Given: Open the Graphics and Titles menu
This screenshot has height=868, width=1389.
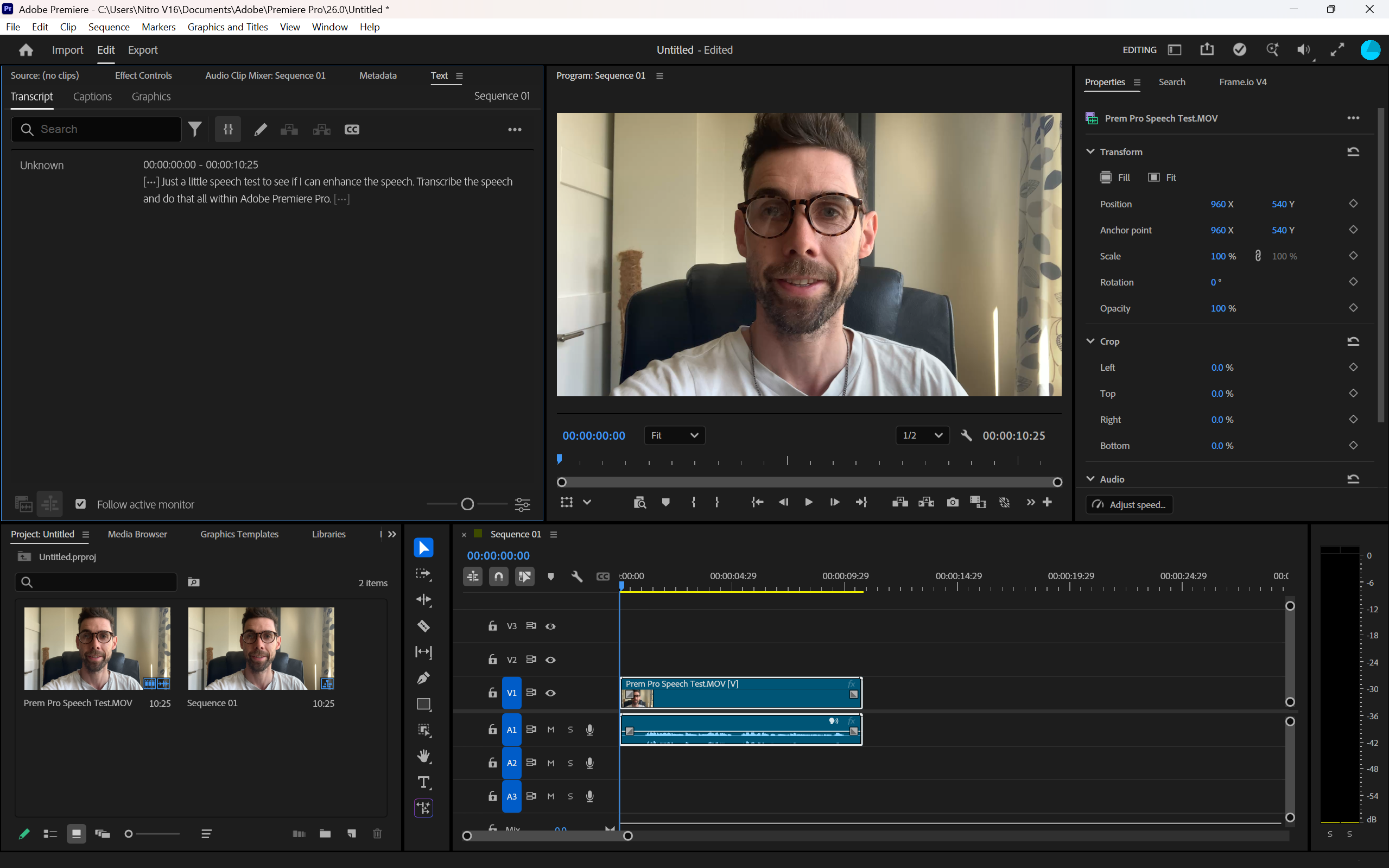Looking at the screenshot, I should click(x=228, y=27).
